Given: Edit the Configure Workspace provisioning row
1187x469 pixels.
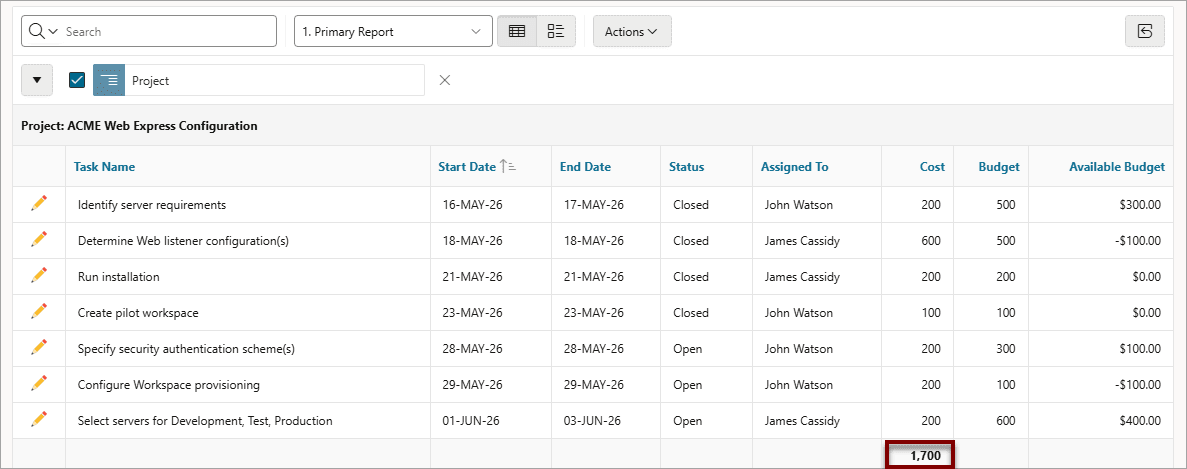Looking at the screenshot, I should 39,384.
